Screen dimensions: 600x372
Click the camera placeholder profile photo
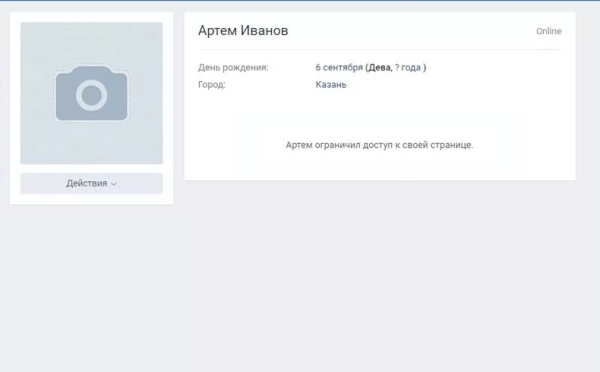[91, 93]
